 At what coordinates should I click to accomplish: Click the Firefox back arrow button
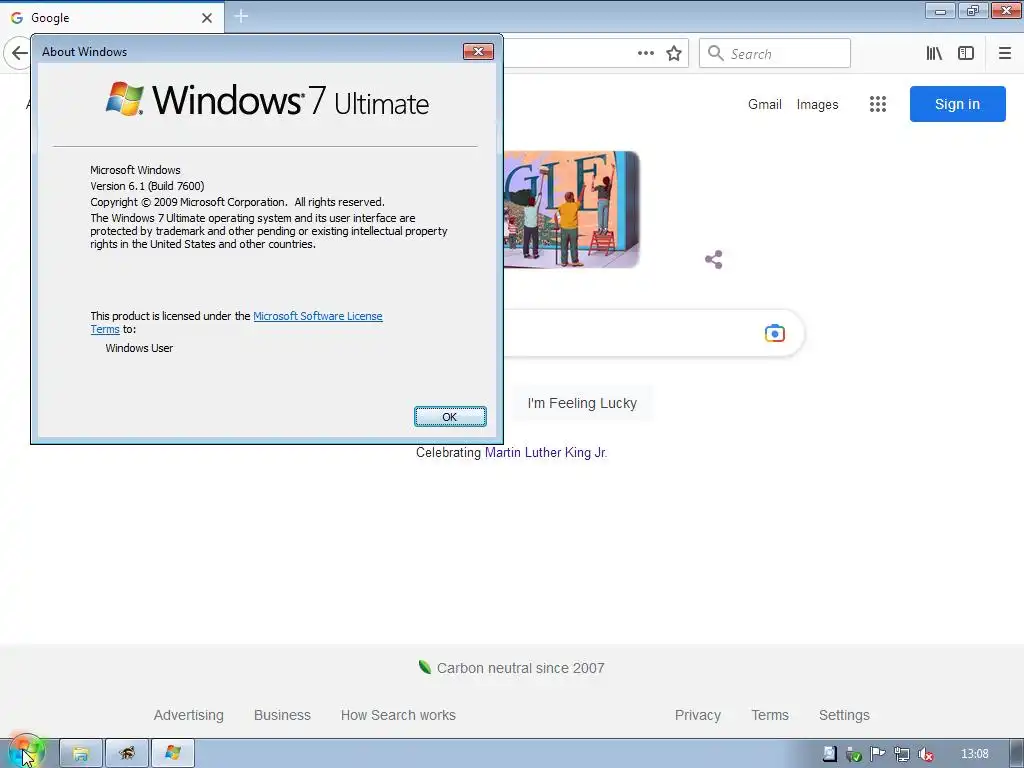pos(19,53)
